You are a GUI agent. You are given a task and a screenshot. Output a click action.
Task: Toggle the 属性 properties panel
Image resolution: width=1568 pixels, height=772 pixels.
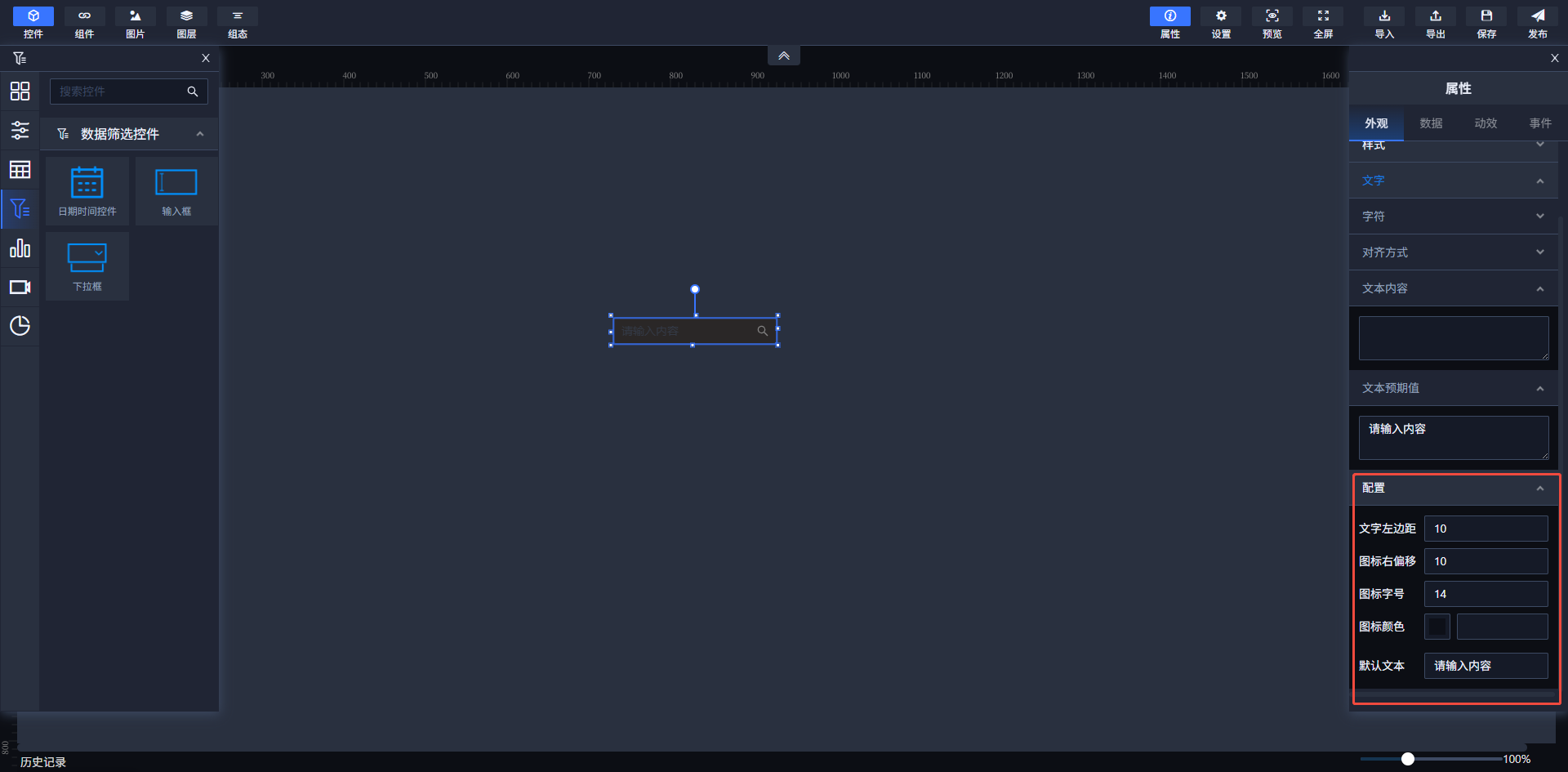pyautogui.click(x=1170, y=23)
